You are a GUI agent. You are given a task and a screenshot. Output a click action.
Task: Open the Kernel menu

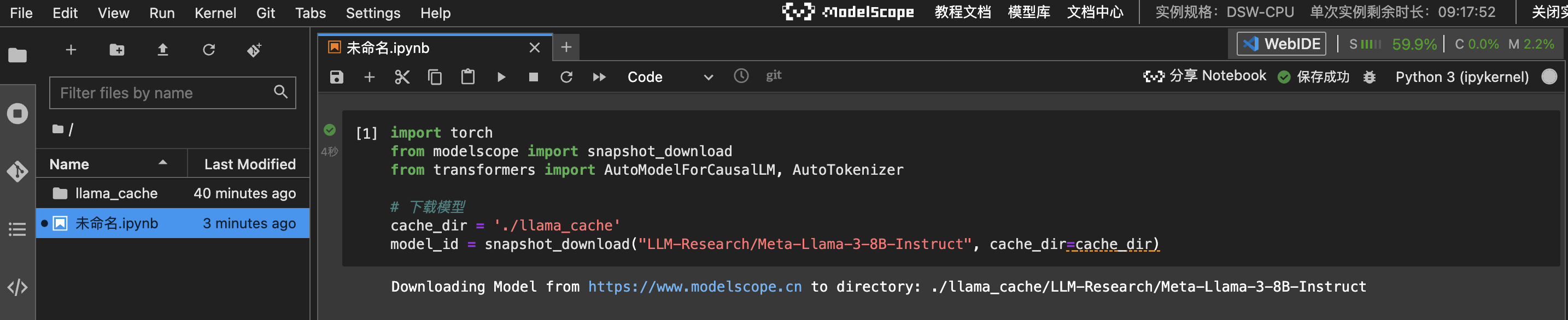click(215, 13)
